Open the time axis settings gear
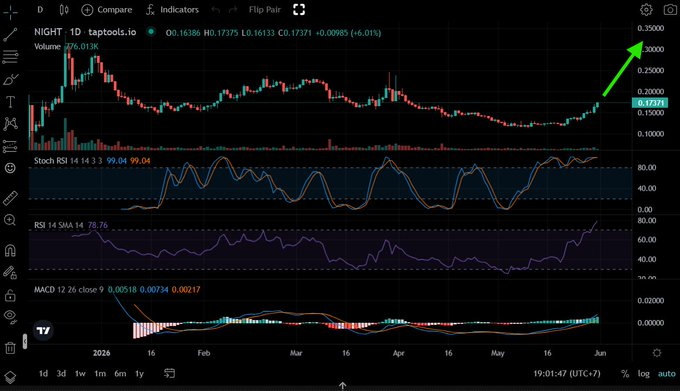The image size is (680, 391). (x=657, y=353)
